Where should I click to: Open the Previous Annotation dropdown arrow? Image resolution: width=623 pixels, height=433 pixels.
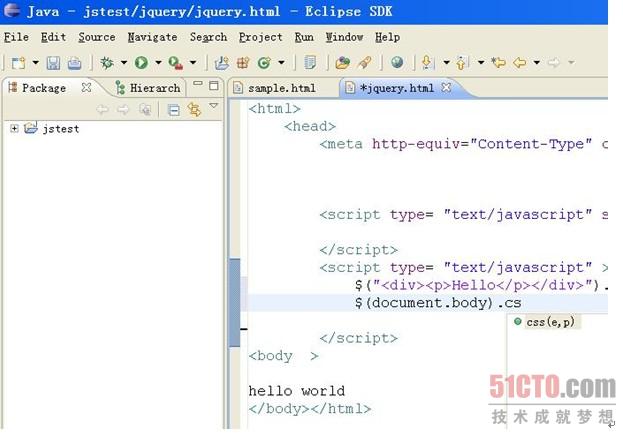point(481,62)
